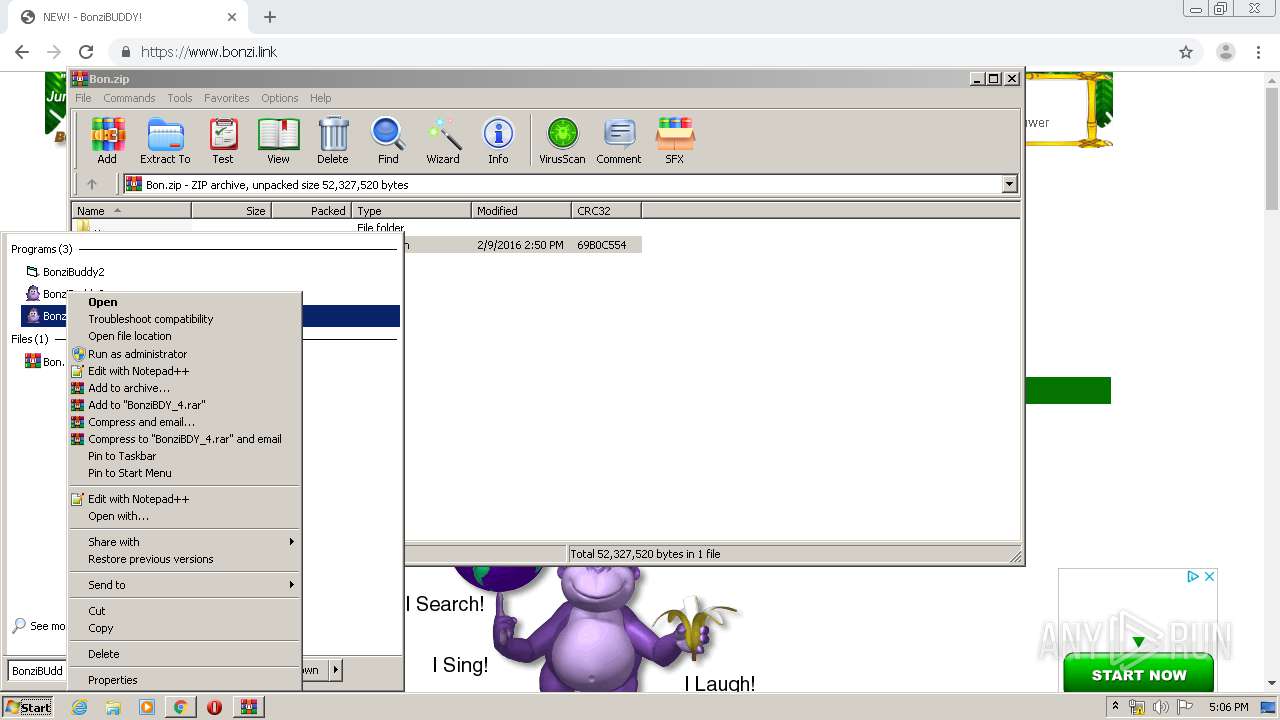The width and height of the screenshot is (1280, 720).
Task: Select Troubleshoot compatibility
Action: click(185, 319)
